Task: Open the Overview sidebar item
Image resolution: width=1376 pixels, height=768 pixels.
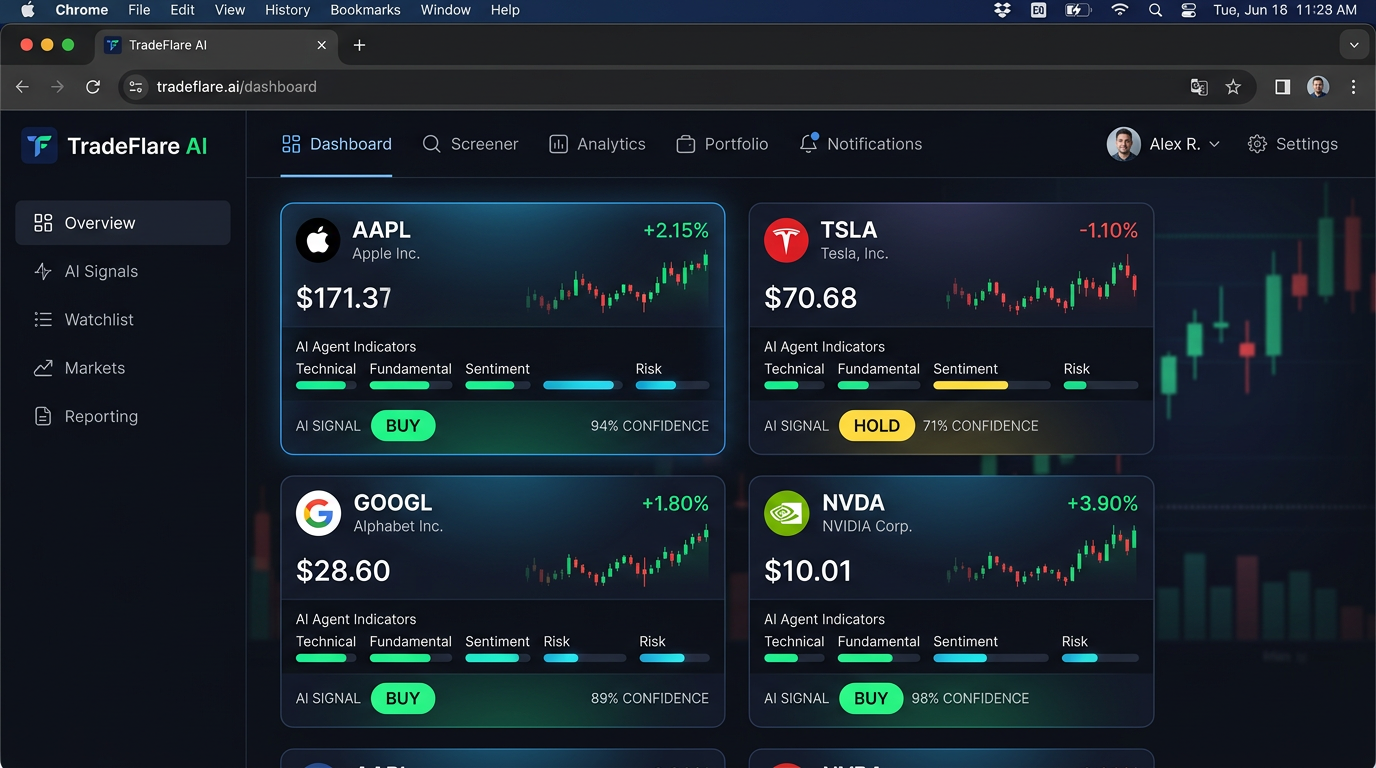Action: point(123,223)
